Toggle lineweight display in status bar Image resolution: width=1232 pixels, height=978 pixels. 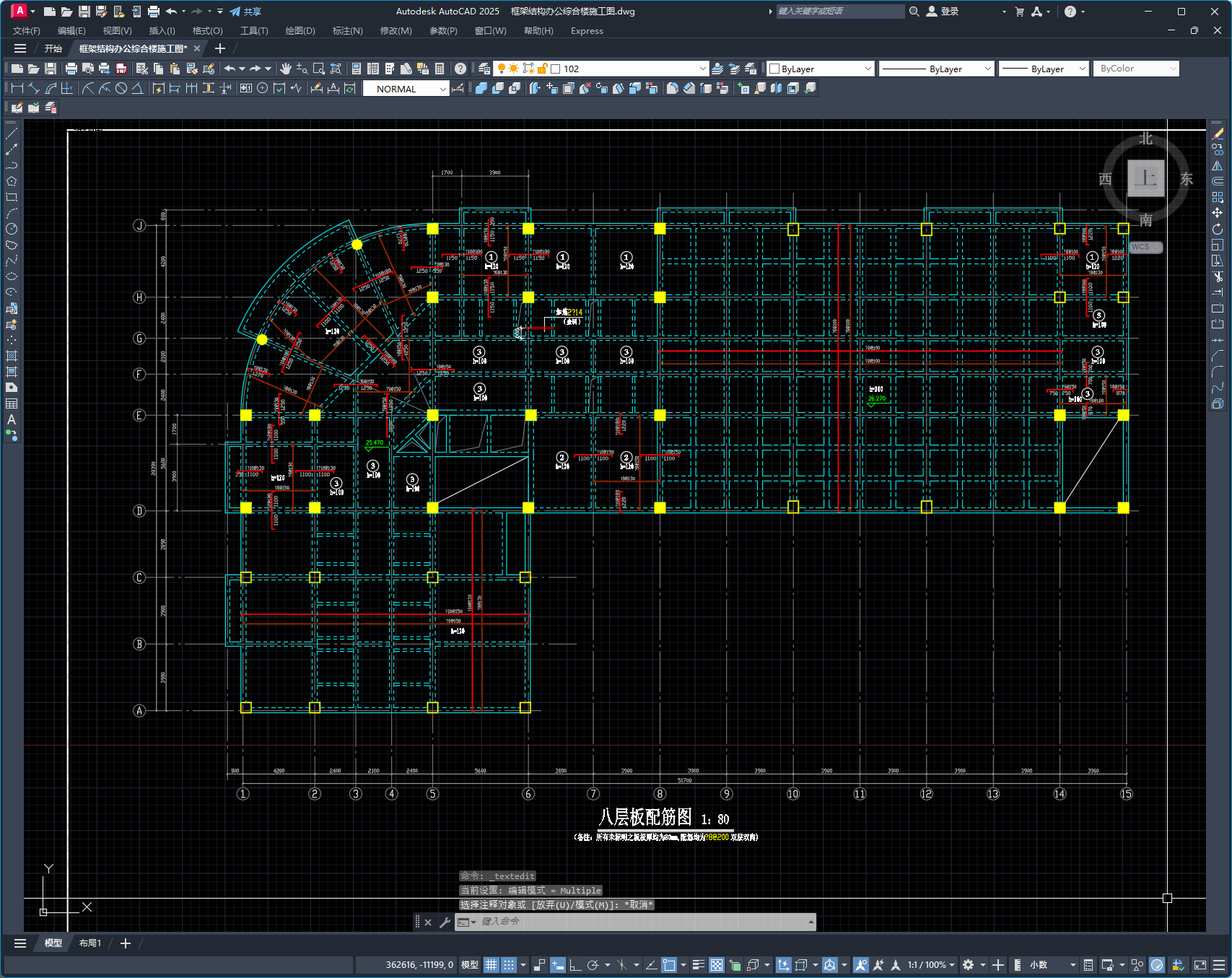click(x=698, y=965)
